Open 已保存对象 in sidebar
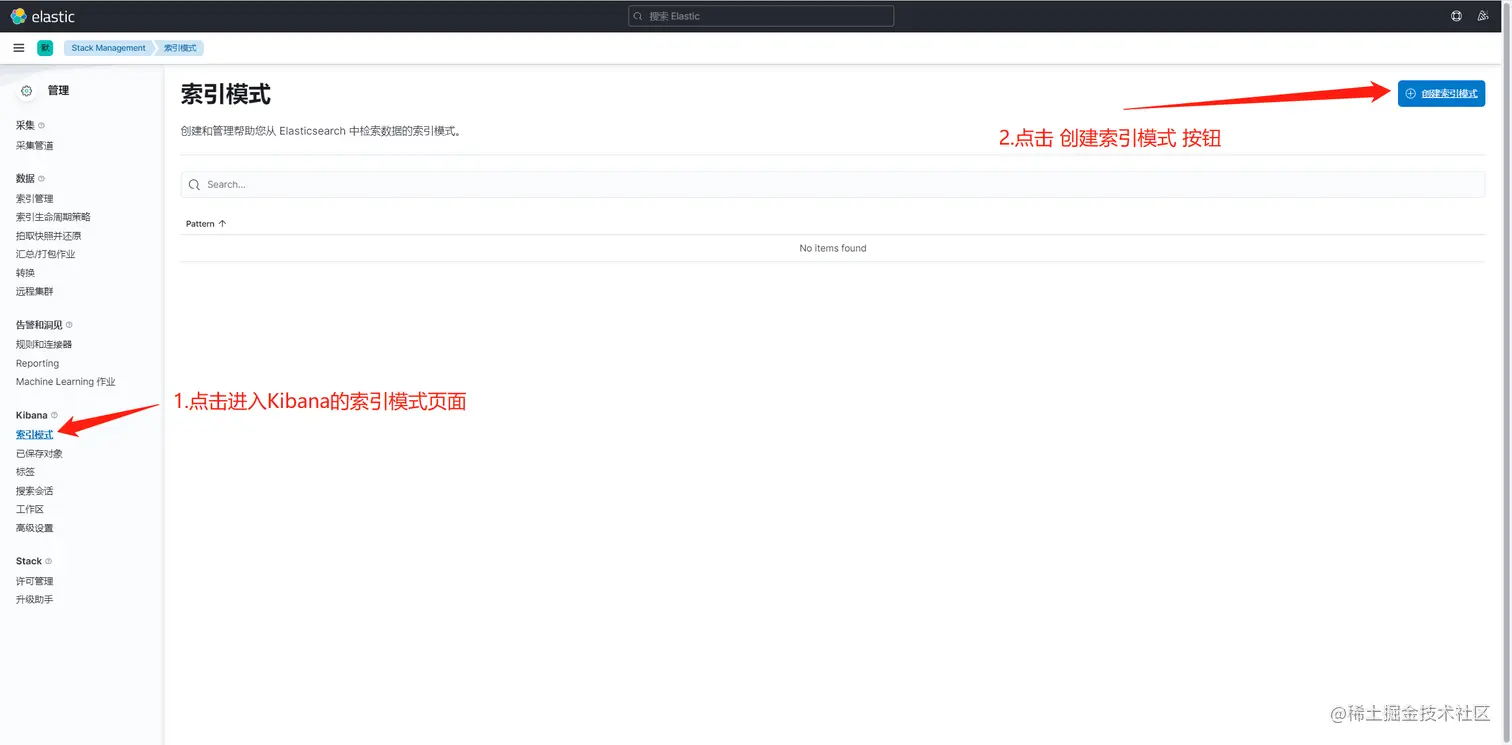Viewport: 1512px width, 745px height. (x=39, y=454)
